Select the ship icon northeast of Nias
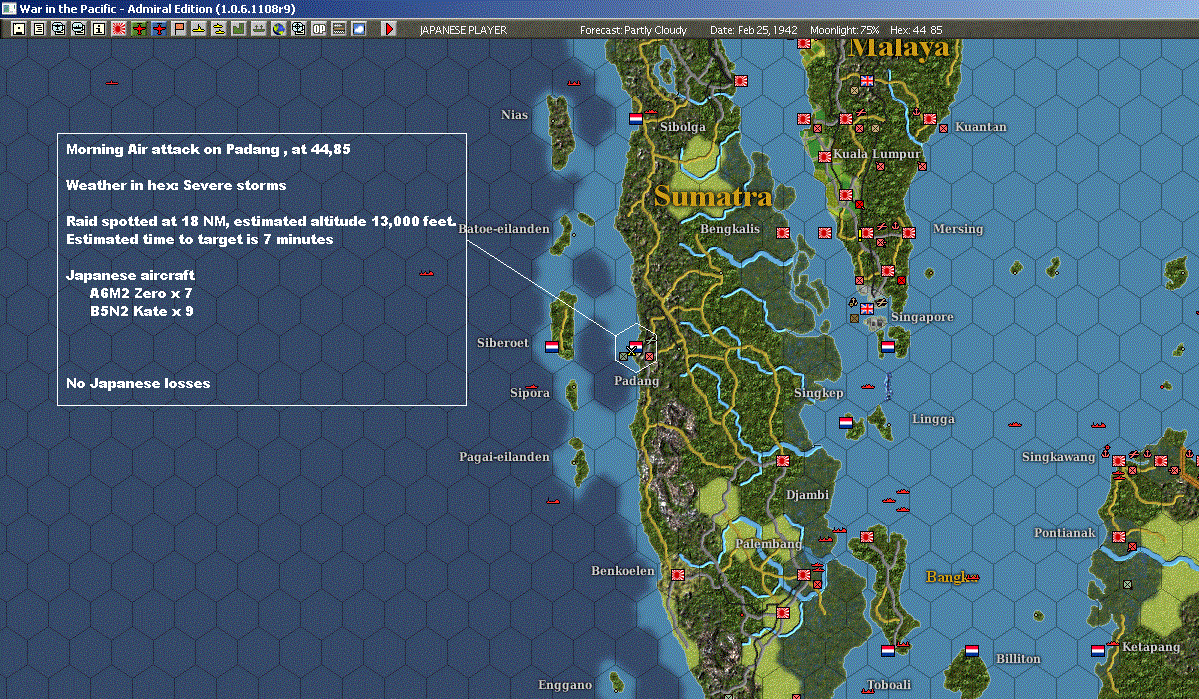 pos(574,83)
